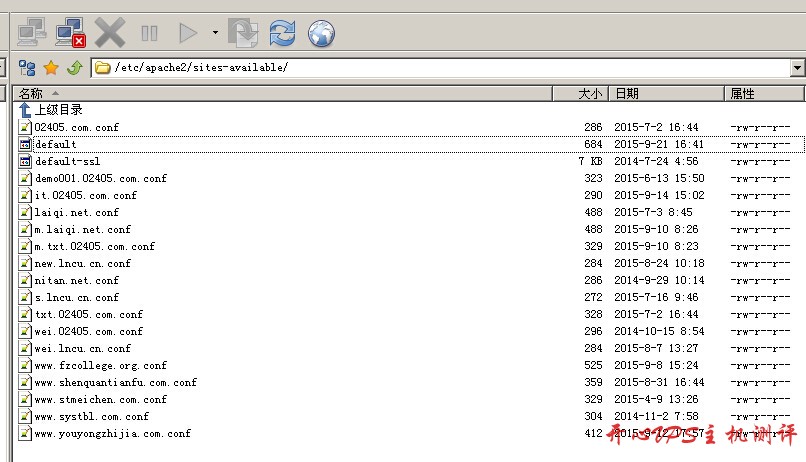Click the blue refresh arrows icon
806x462 pixels.
pyautogui.click(x=282, y=33)
